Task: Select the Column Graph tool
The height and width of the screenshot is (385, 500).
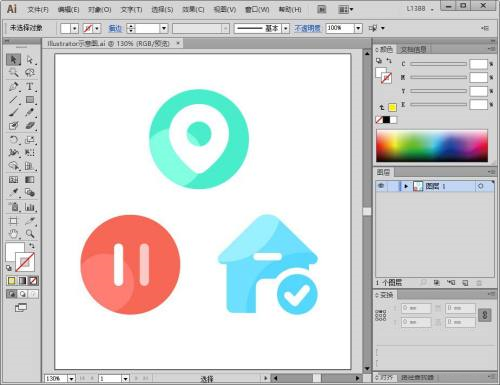Action: pos(30,207)
